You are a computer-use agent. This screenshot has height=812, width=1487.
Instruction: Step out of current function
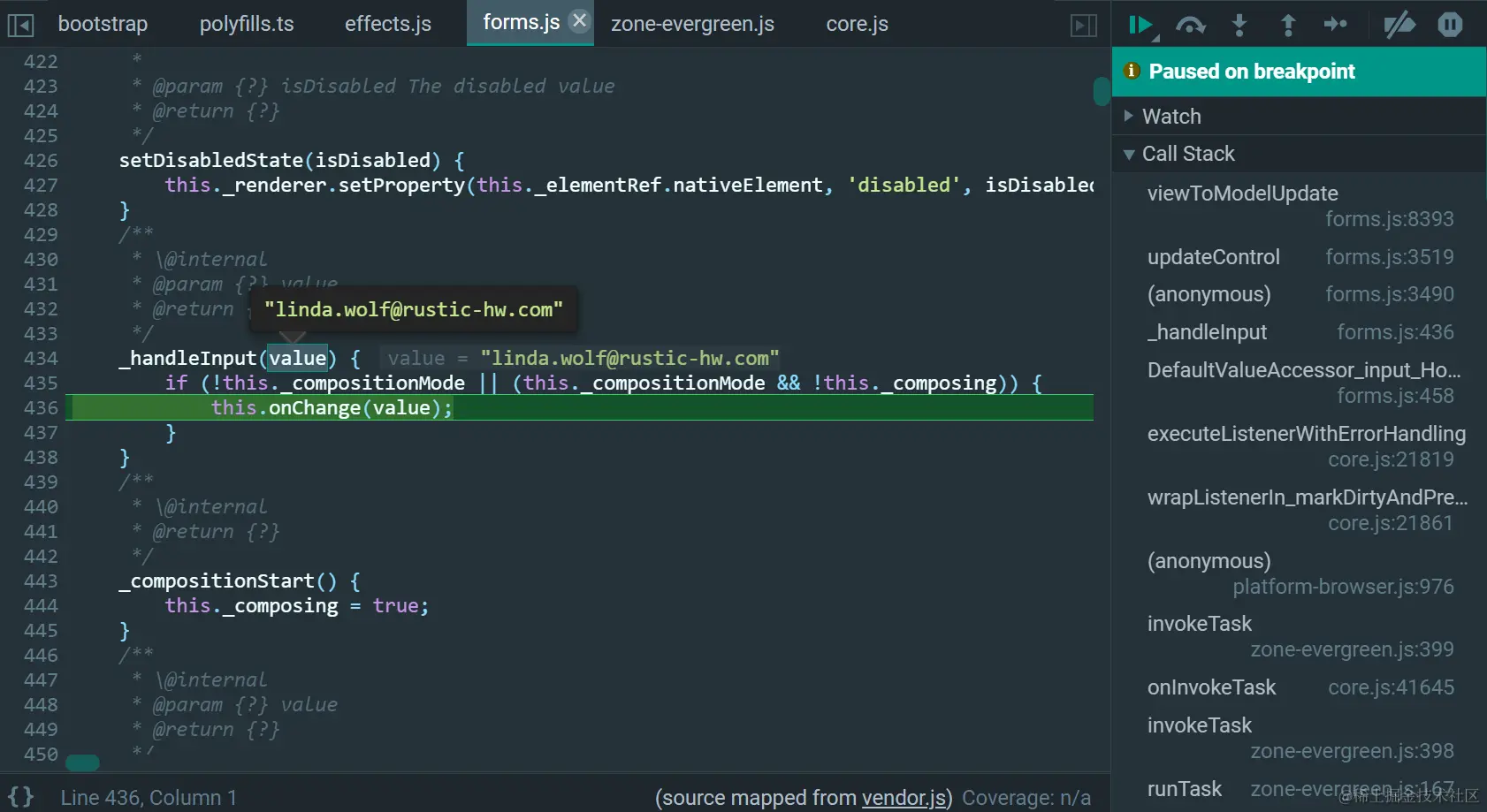tap(1288, 26)
